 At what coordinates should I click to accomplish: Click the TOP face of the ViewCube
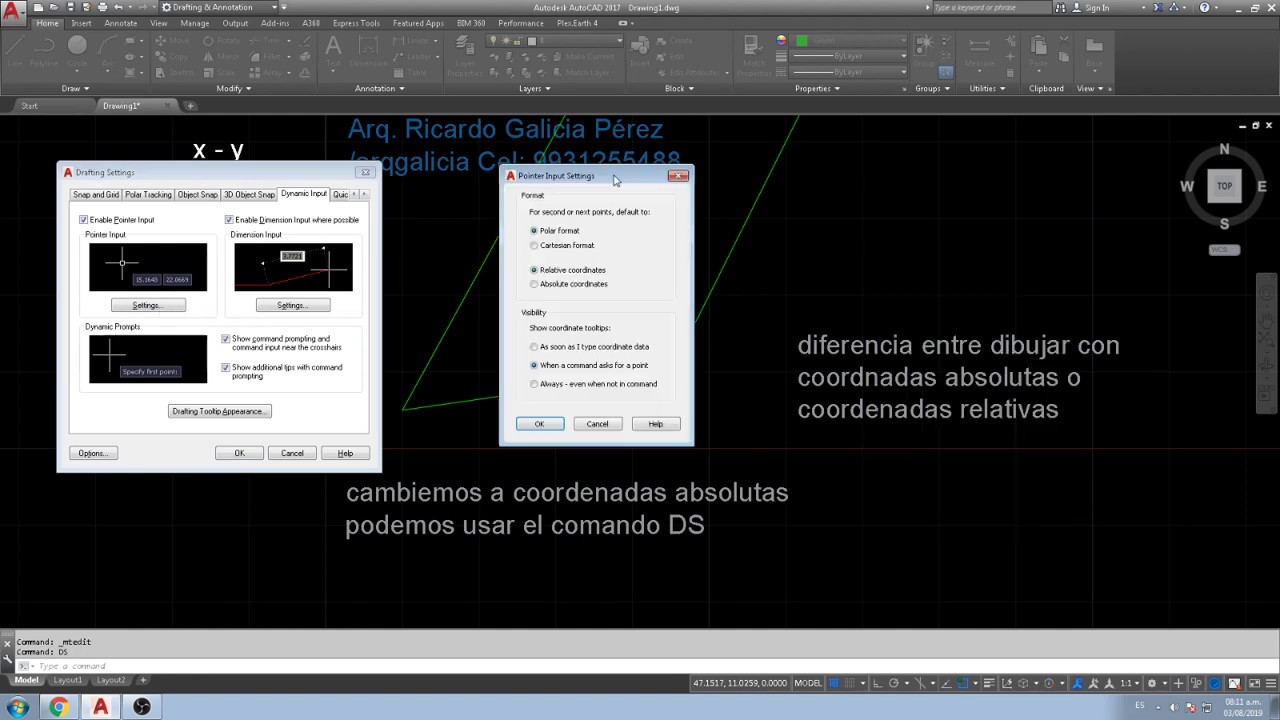(x=1224, y=186)
